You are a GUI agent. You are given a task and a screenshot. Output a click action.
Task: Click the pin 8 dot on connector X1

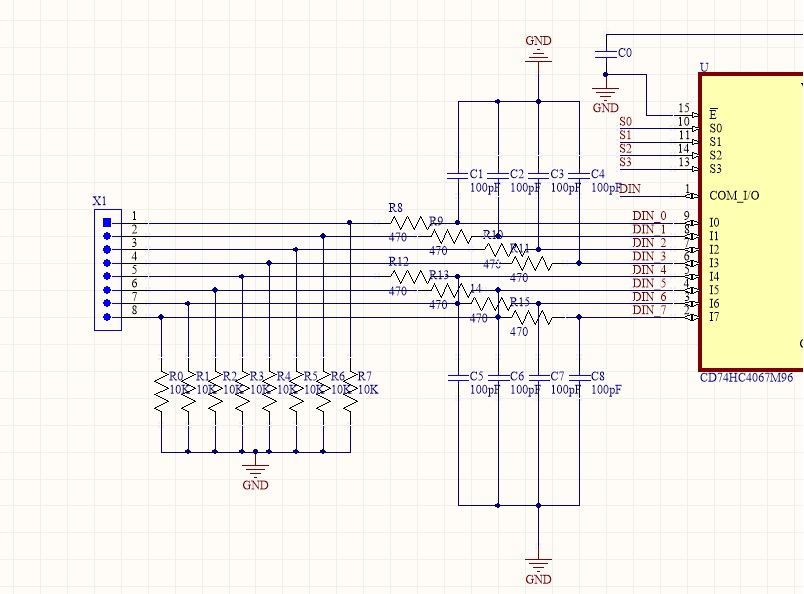click(x=107, y=317)
